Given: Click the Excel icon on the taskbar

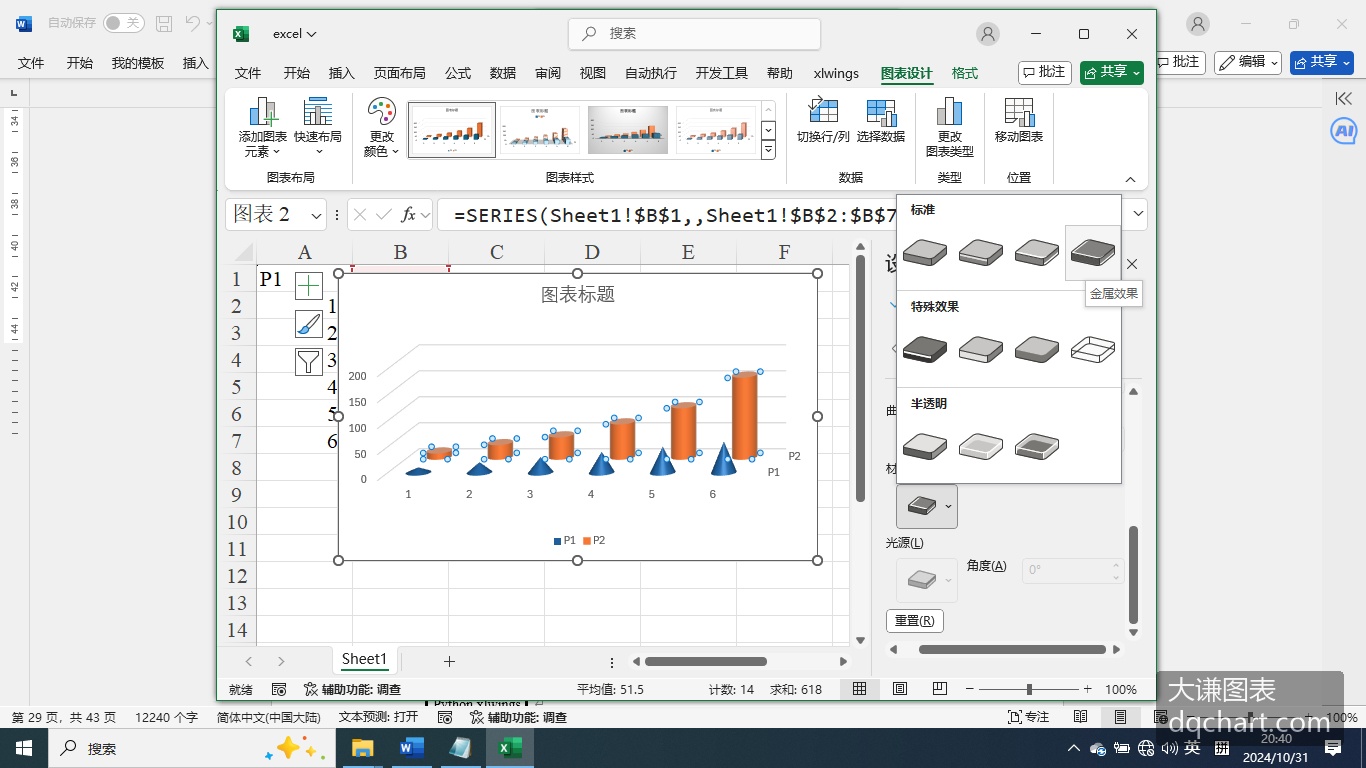Looking at the screenshot, I should pos(510,748).
